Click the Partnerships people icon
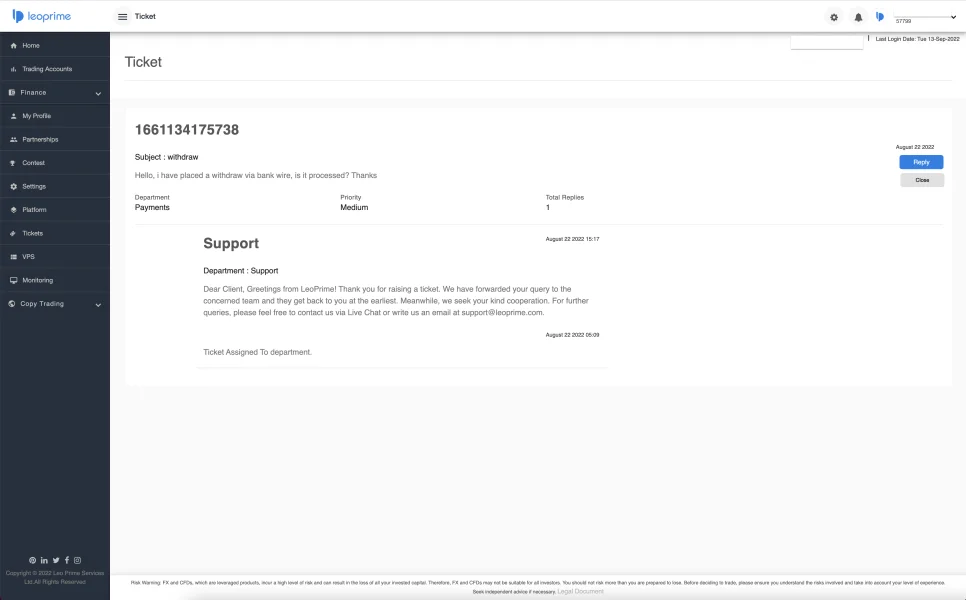This screenshot has width=966, height=600. coord(14,139)
